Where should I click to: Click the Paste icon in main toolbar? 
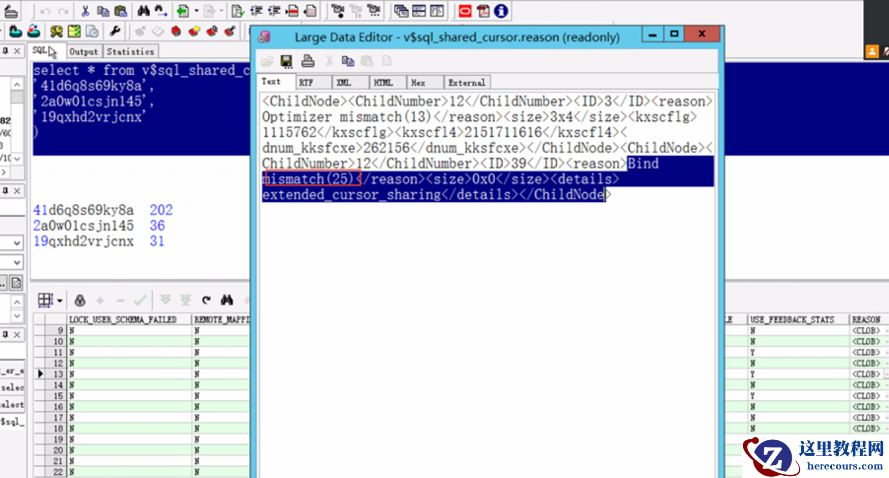(x=120, y=11)
